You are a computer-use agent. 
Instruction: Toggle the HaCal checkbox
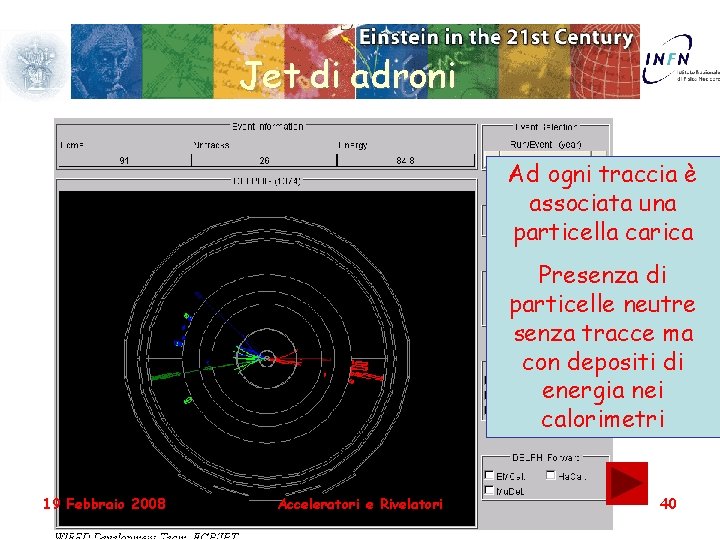point(551,475)
